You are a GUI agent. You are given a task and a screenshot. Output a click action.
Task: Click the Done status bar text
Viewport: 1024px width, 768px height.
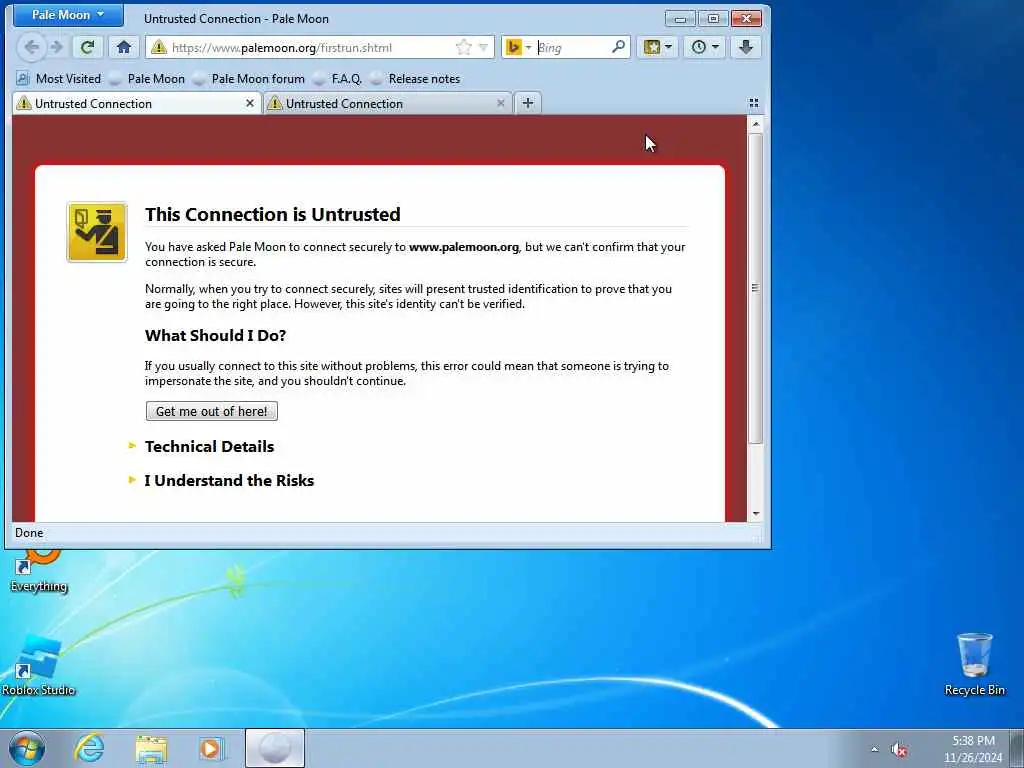[29, 533]
